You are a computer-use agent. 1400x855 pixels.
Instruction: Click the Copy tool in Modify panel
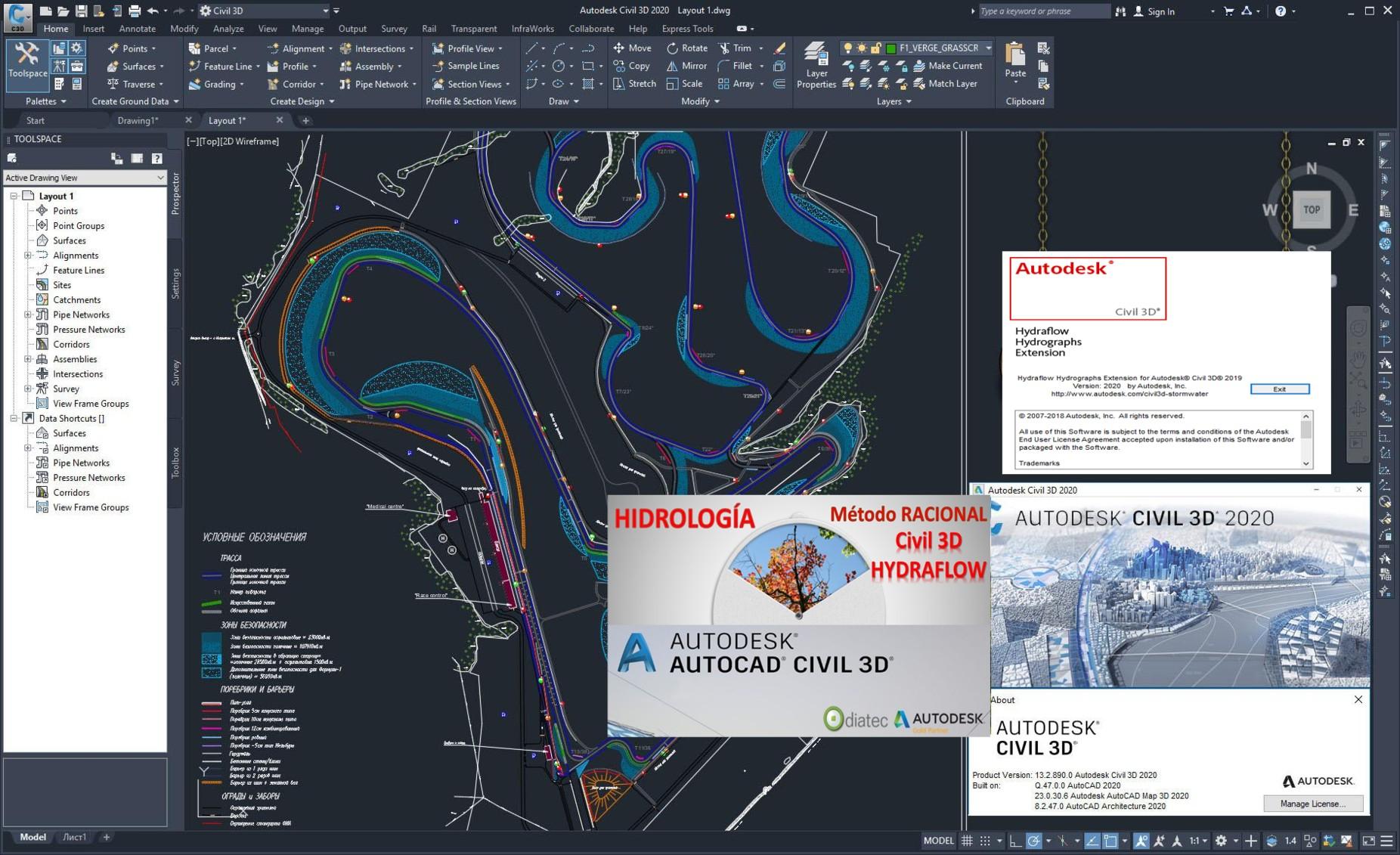pyautogui.click(x=631, y=66)
